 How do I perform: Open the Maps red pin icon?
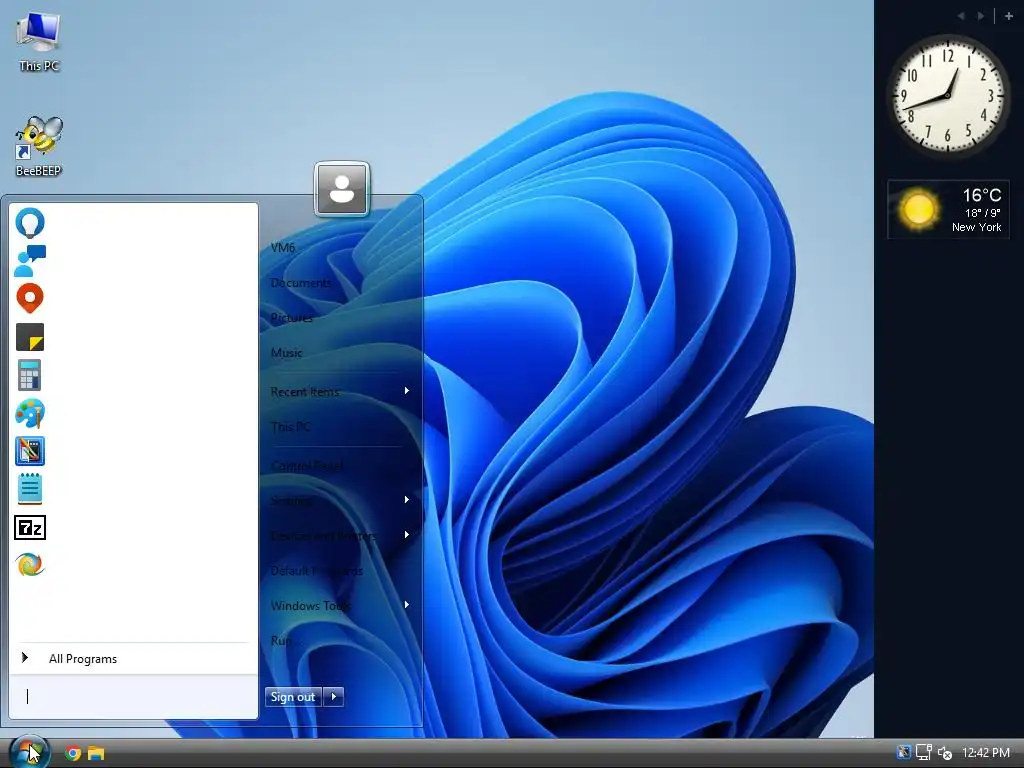point(30,298)
